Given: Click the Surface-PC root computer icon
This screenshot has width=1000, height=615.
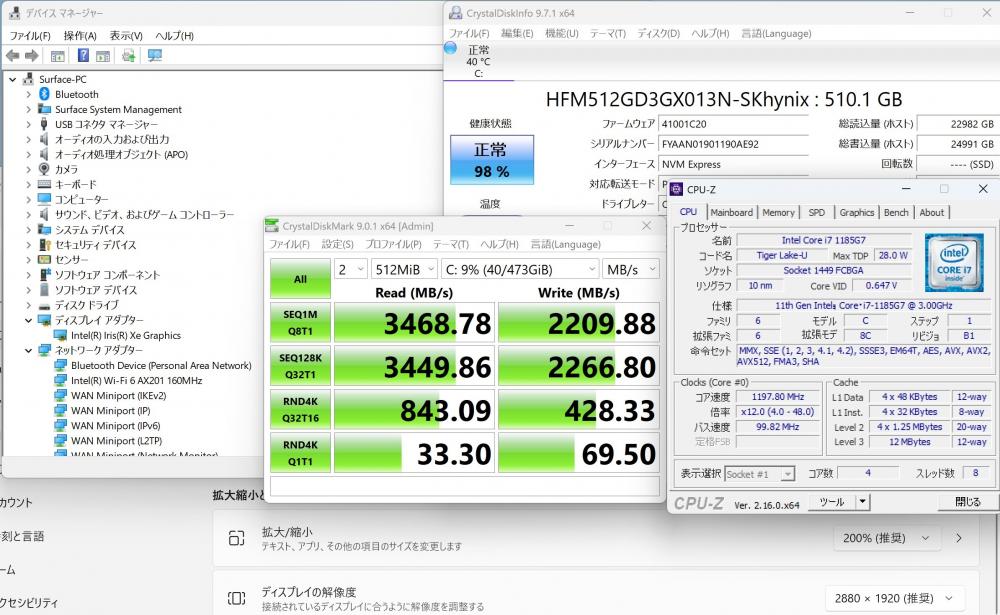Looking at the screenshot, I should click(x=28, y=79).
